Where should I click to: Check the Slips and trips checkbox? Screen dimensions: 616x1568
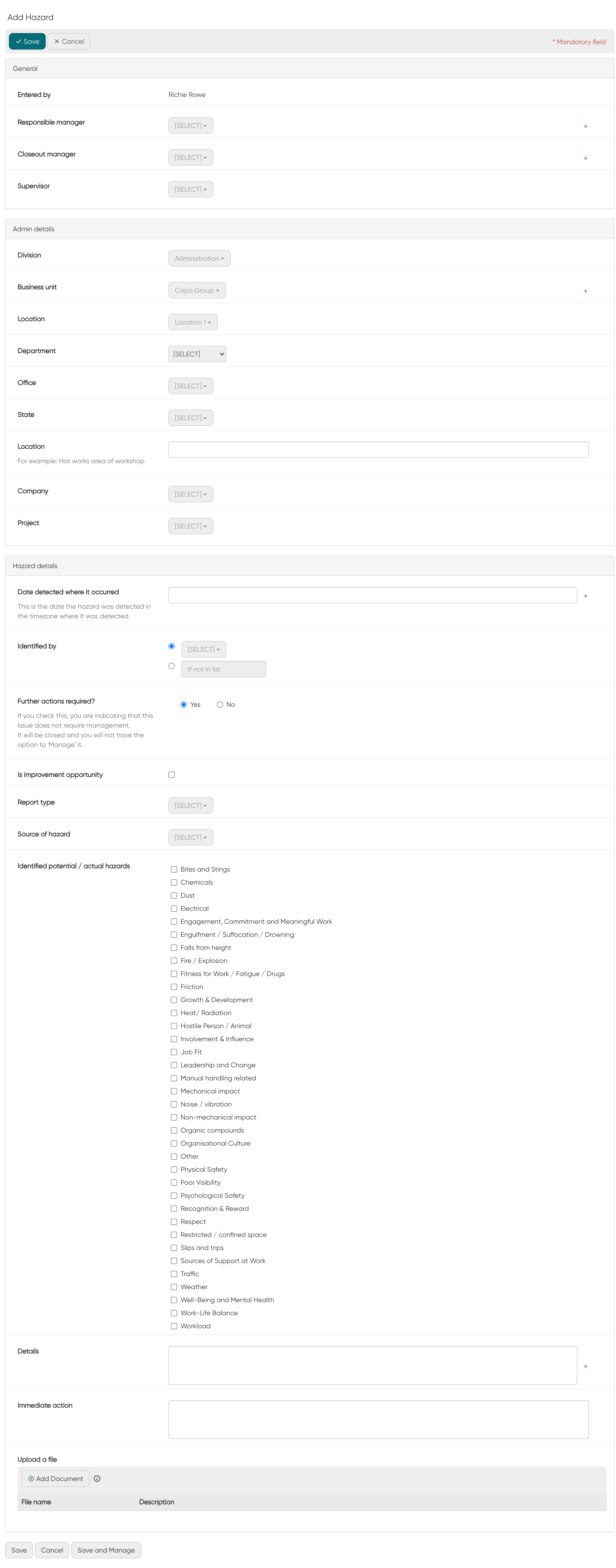tap(174, 1248)
